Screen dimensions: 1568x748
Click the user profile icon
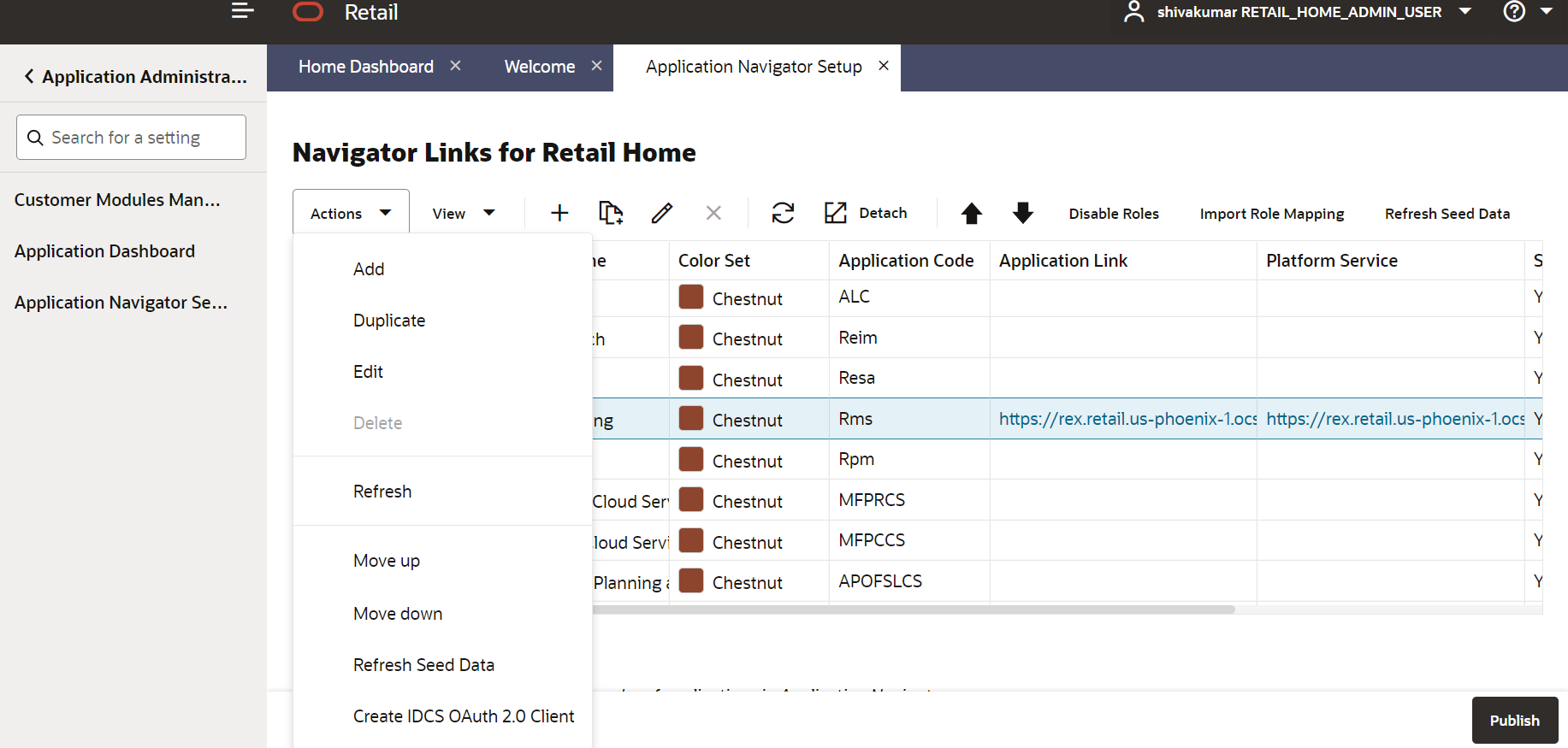click(1133, 12)
